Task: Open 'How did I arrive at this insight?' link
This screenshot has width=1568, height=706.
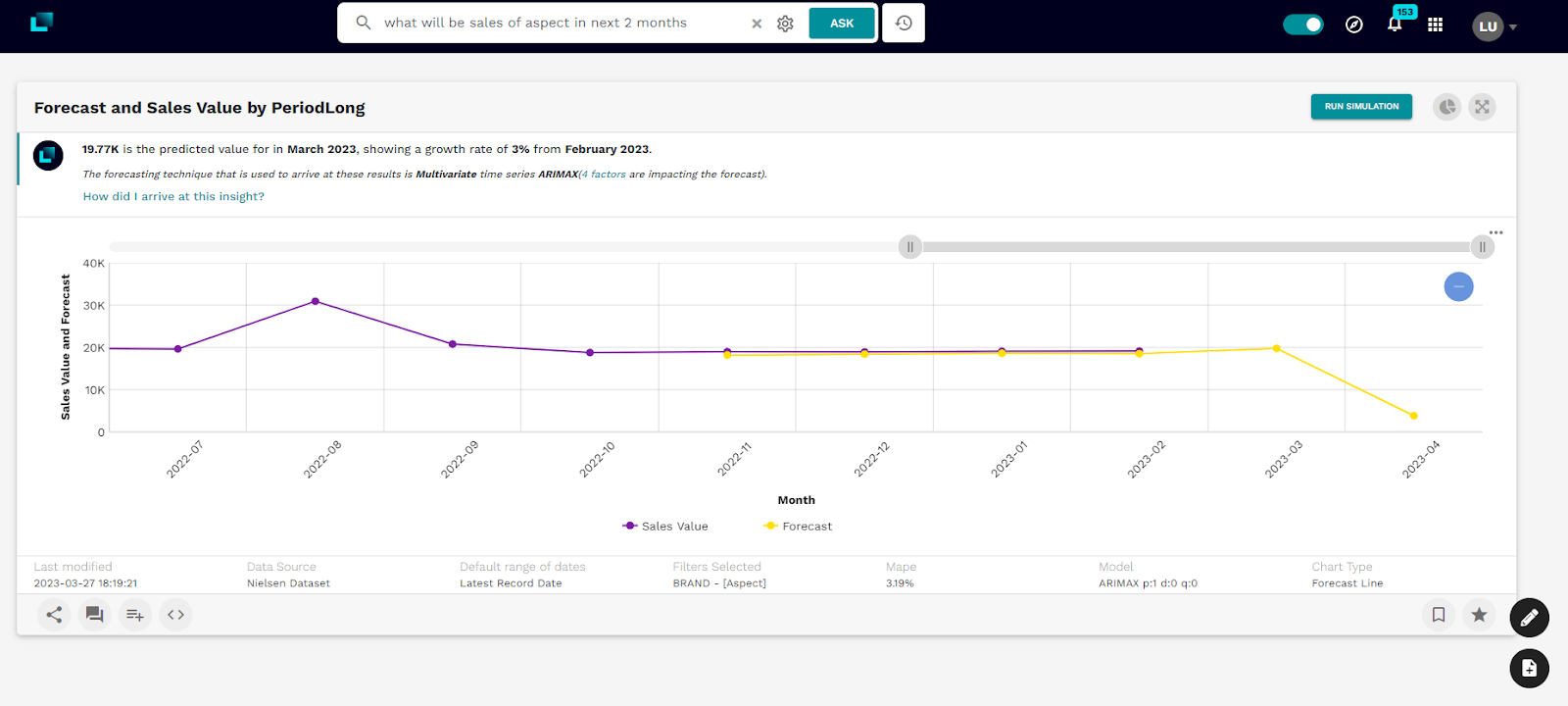Action: pos(173,196)
